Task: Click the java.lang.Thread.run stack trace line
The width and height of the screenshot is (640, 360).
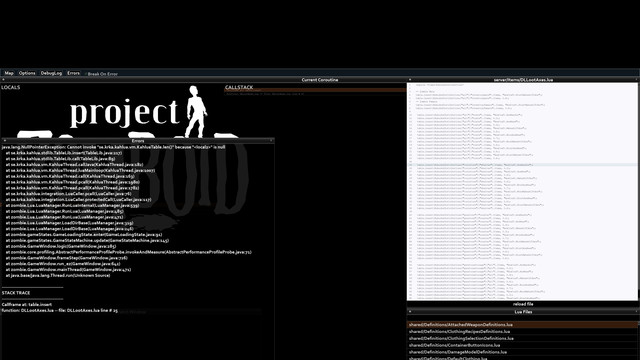Action: (58, 276)
